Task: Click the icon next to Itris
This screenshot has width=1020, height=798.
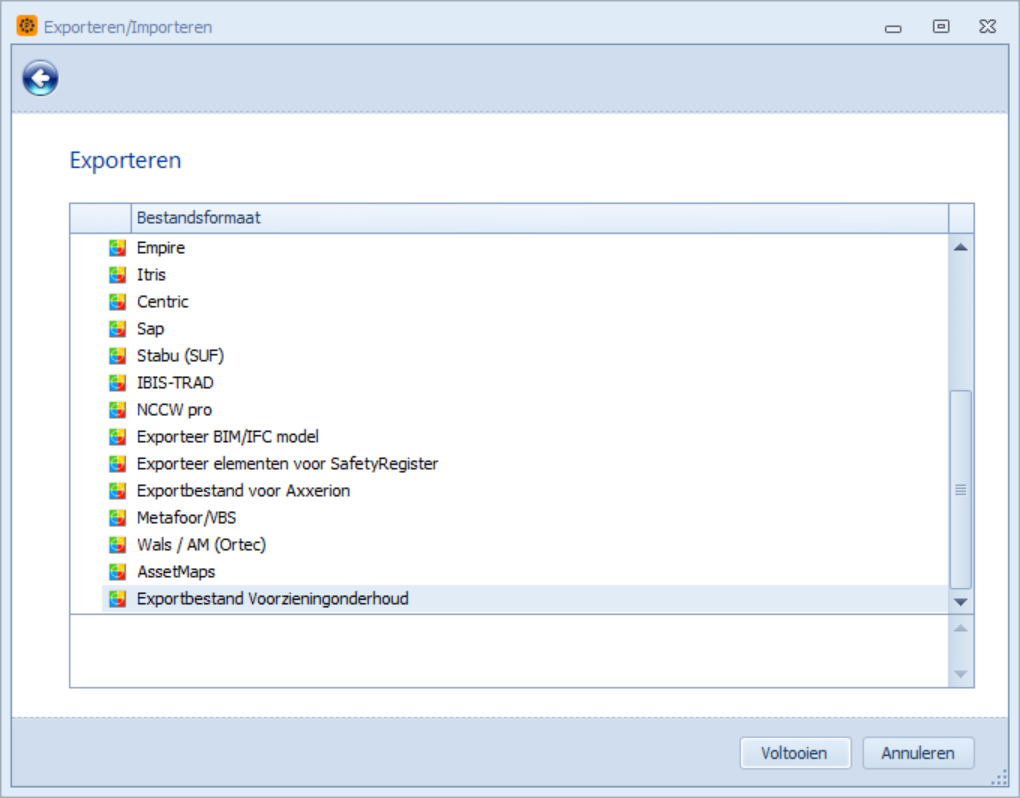Action: pyautogui.click(x=117, y=274)
